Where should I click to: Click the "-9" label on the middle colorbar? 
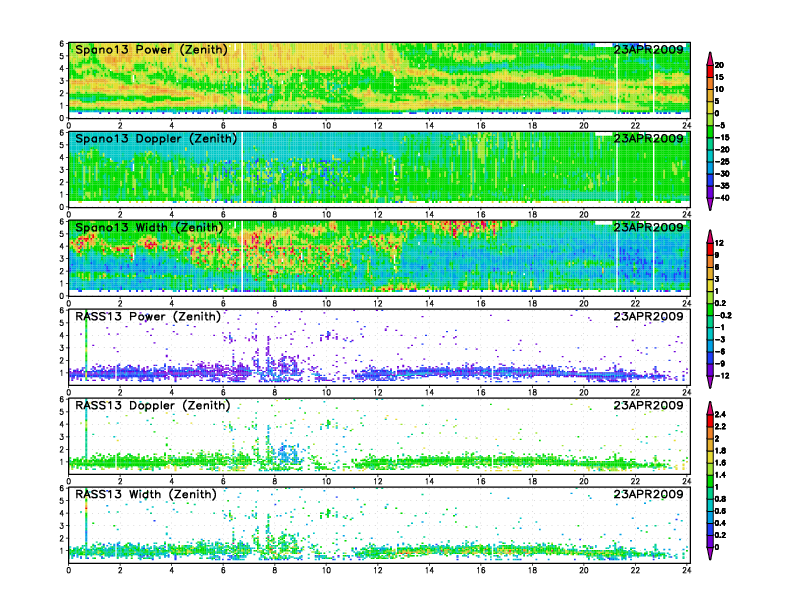tap(720, 364)
